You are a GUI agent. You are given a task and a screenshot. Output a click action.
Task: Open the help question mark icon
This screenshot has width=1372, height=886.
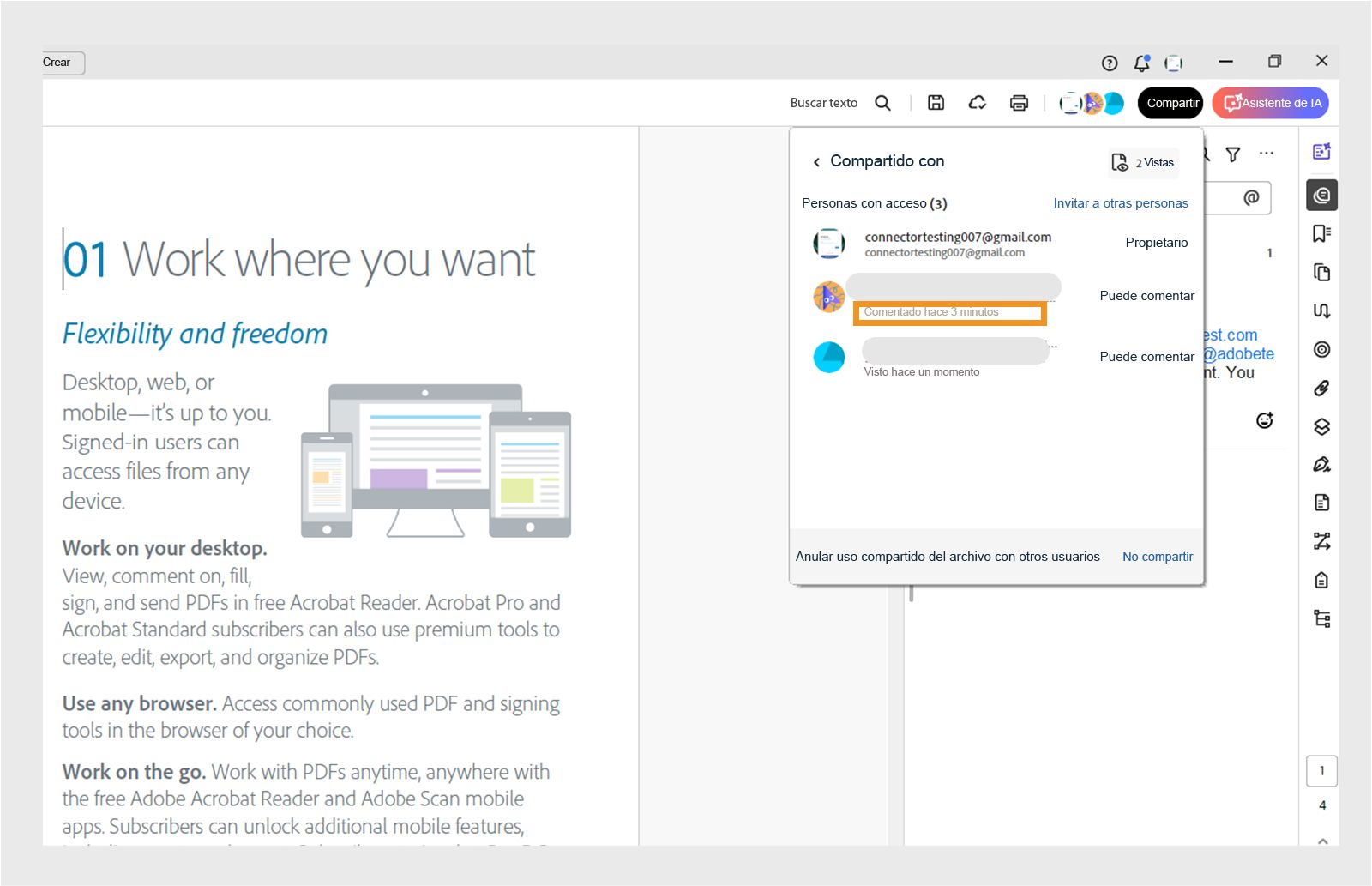pos(1110,63)
